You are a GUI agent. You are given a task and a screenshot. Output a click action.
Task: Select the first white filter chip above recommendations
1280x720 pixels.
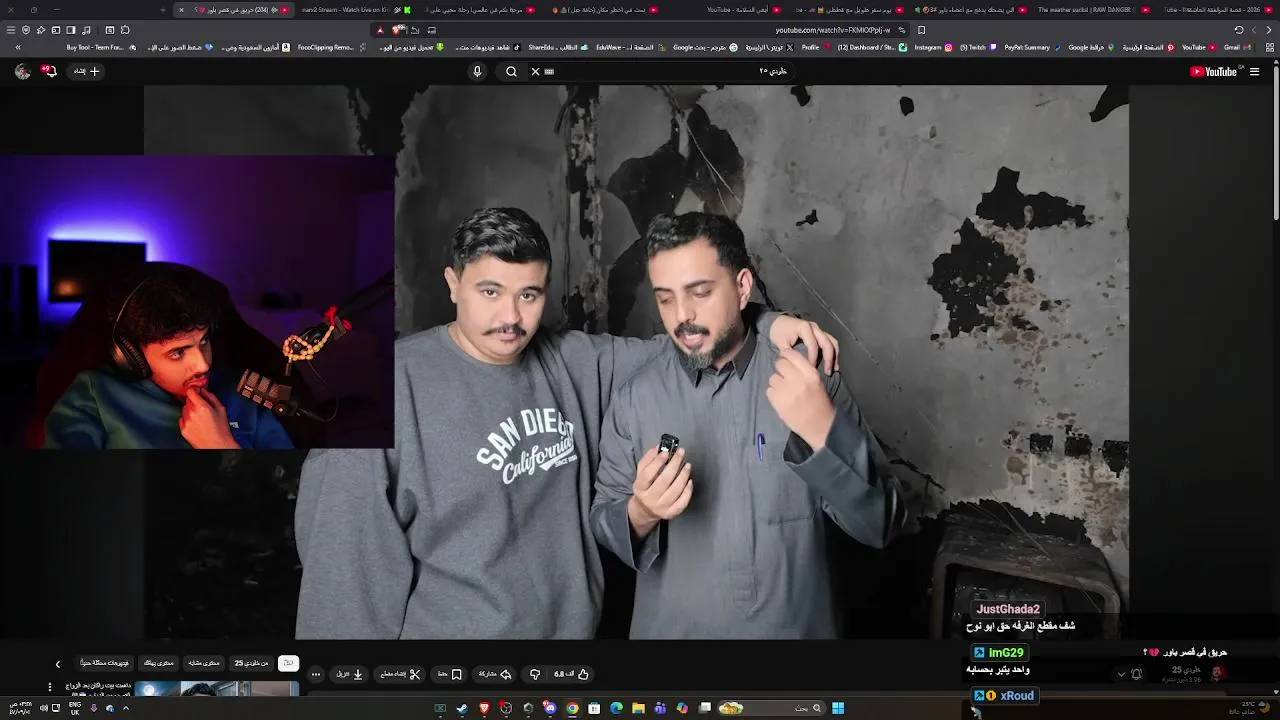288,663
